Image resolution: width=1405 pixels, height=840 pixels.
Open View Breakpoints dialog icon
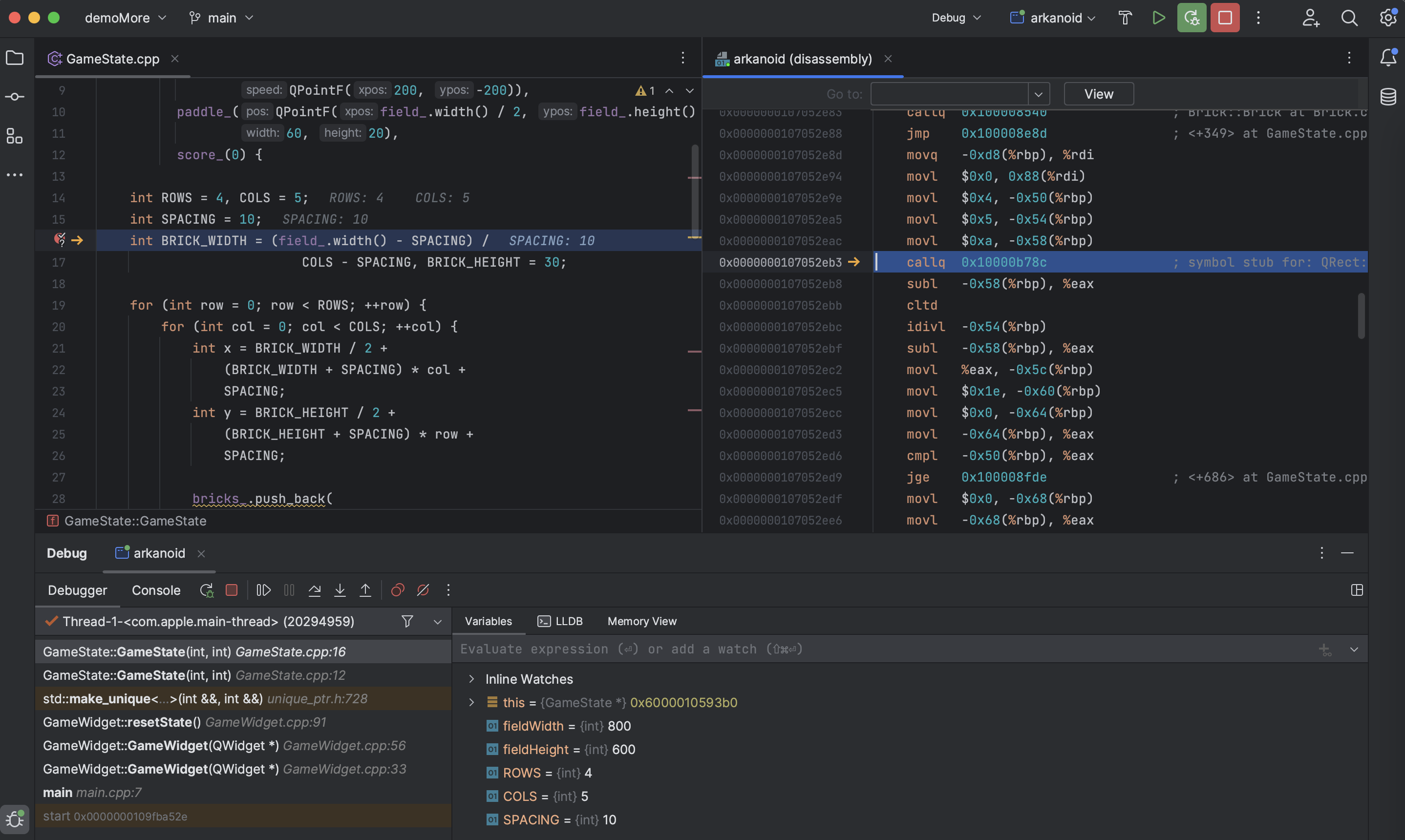point(397,590)
